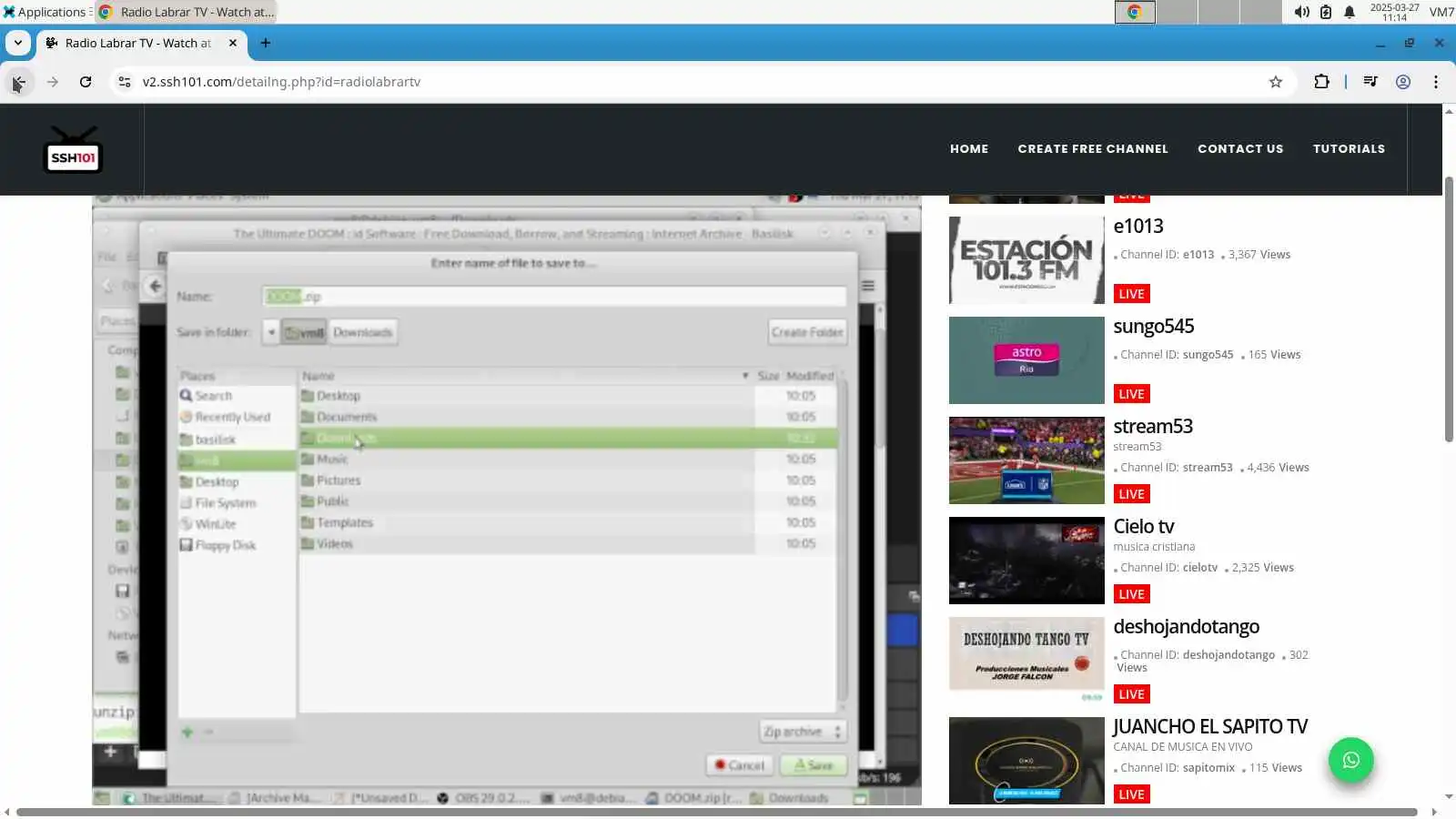
Task: Open the Cielo tv thumbnail
Action: [x=1026, y=561]
